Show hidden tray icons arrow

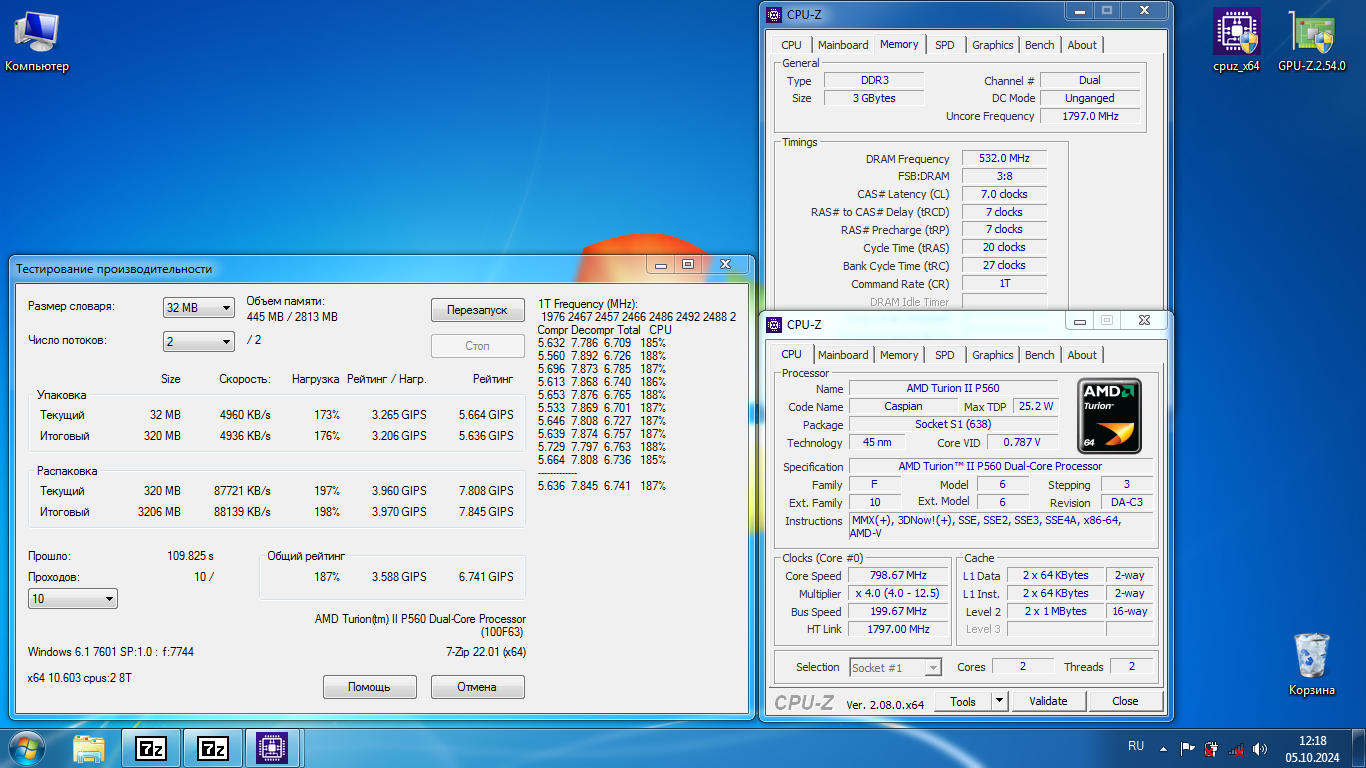(1163, 747)
